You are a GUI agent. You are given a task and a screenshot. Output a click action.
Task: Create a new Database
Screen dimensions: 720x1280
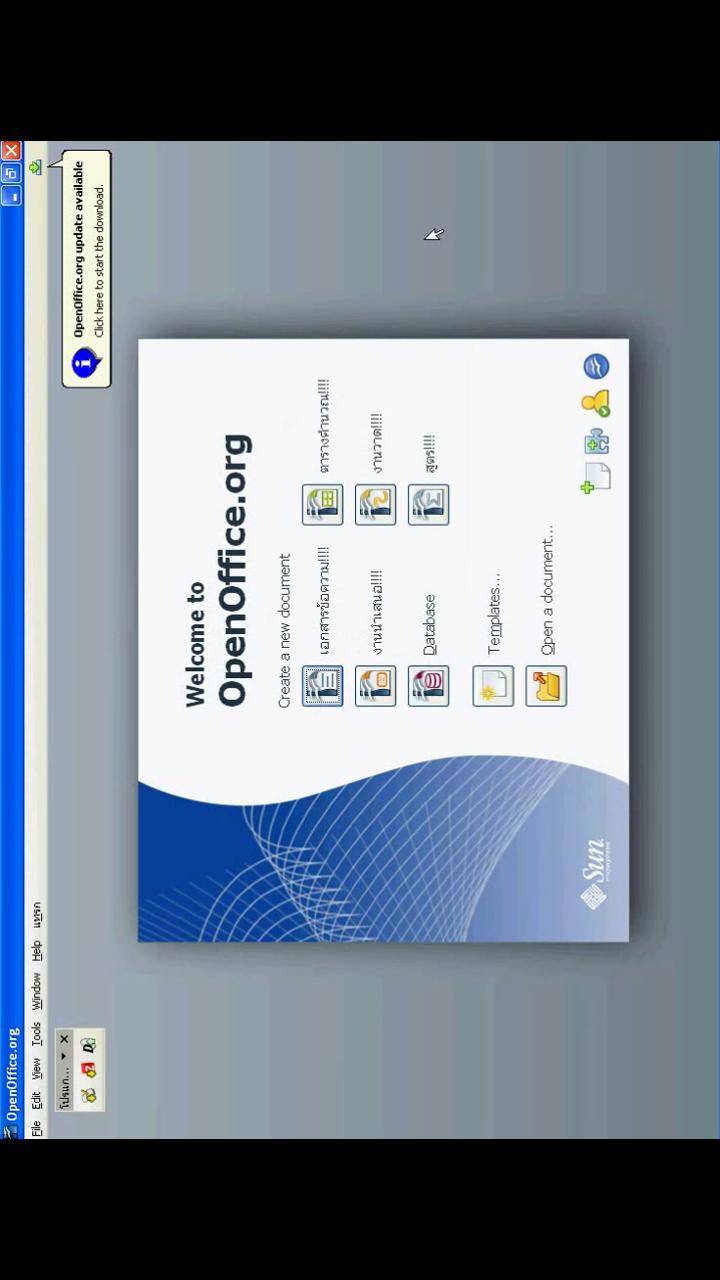click(428, 686)
